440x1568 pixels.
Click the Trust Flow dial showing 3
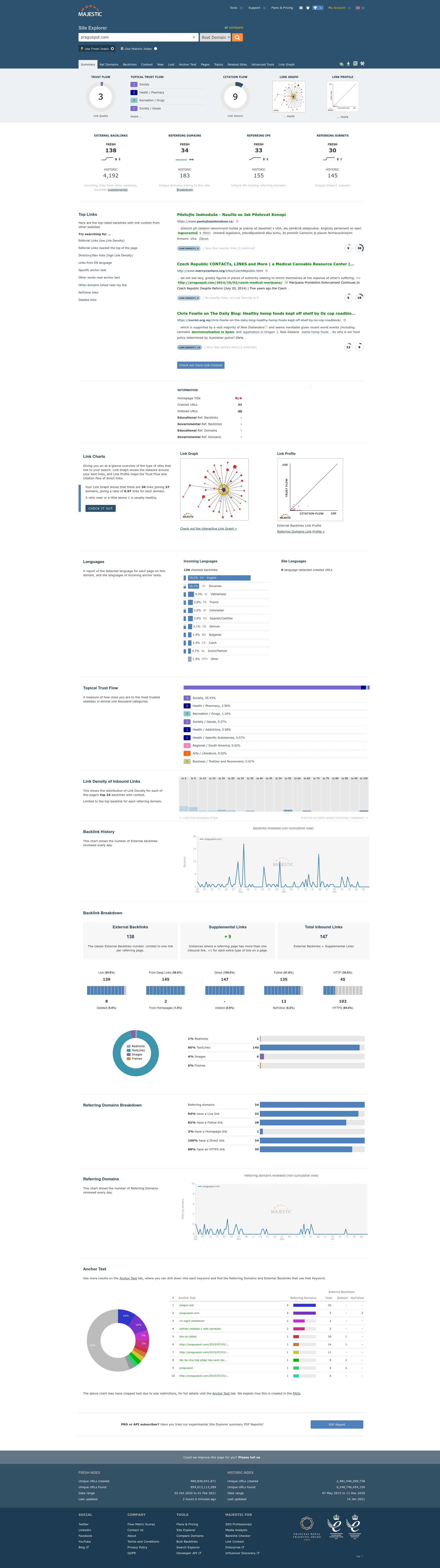pos(100,96)
